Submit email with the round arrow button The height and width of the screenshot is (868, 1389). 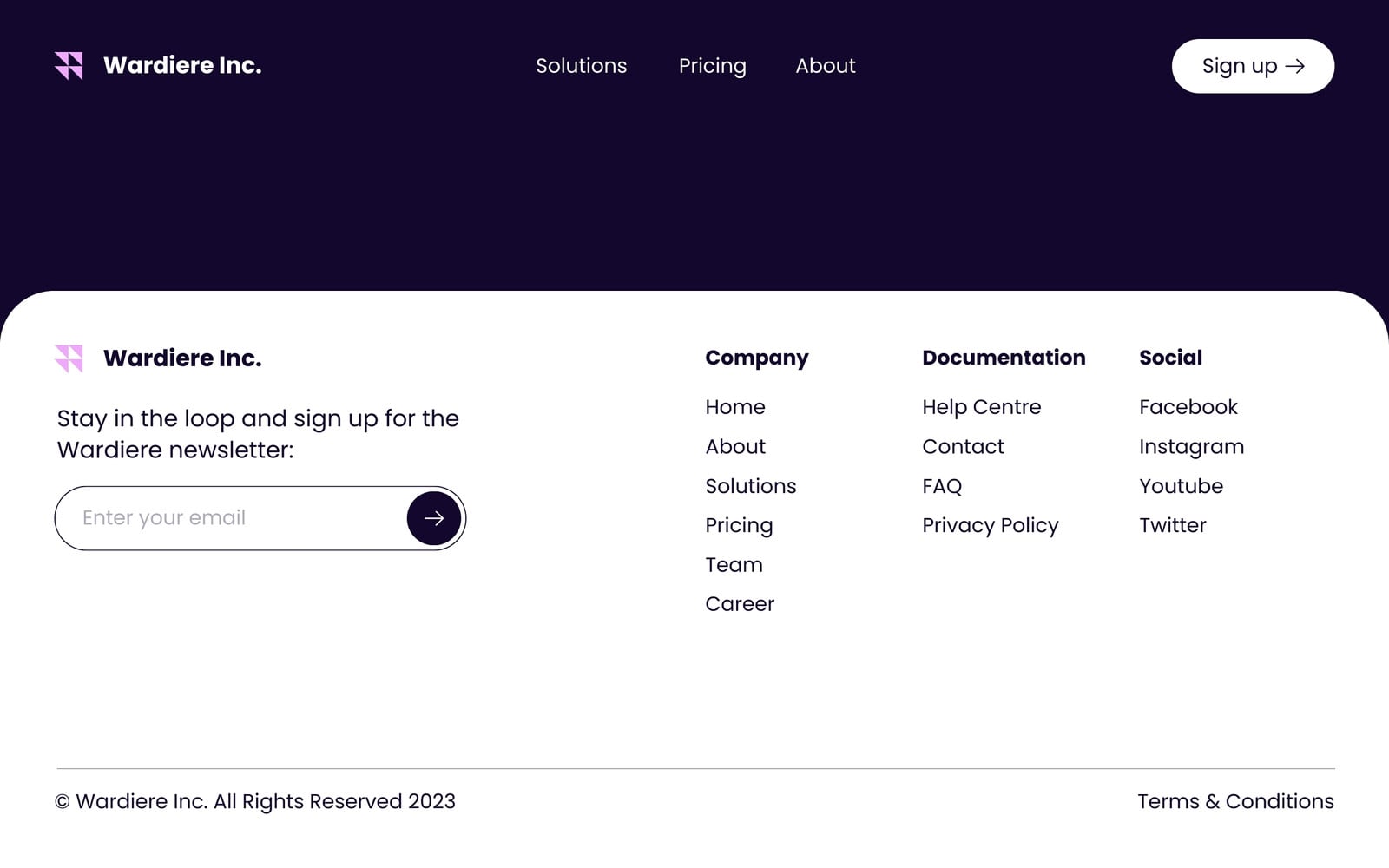tap(434, 518)
